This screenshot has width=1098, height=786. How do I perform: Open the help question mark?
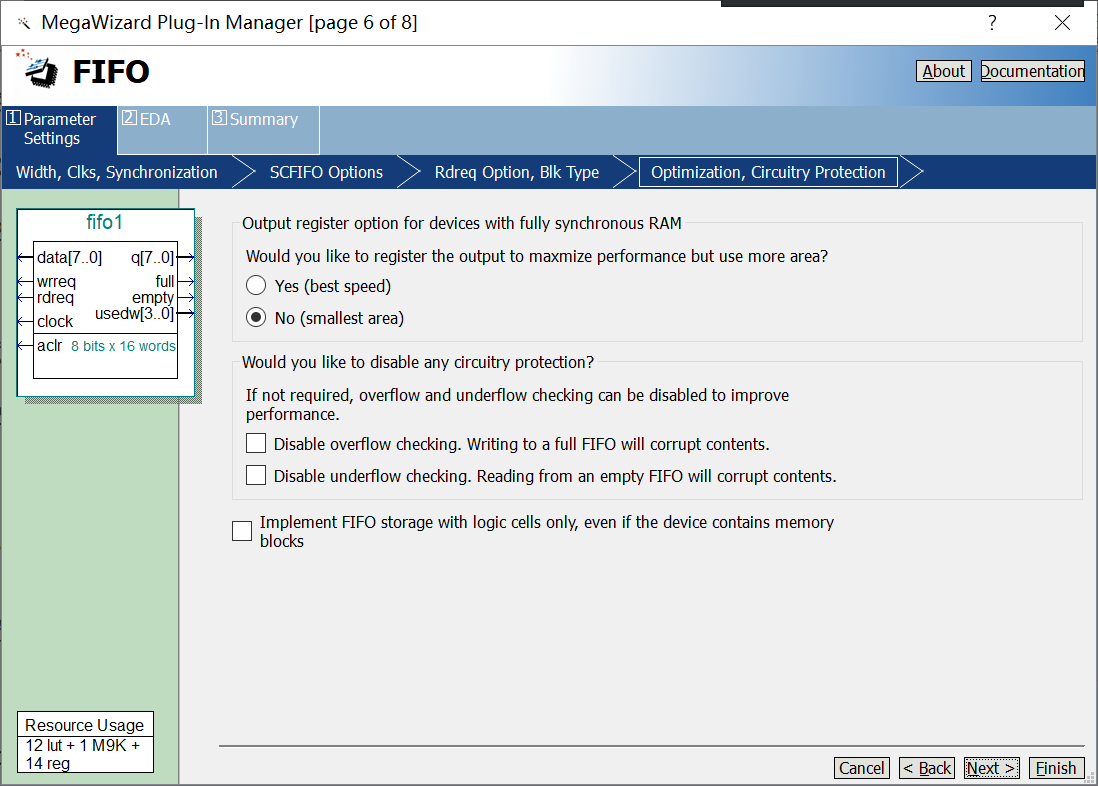[x=992, y=22]
